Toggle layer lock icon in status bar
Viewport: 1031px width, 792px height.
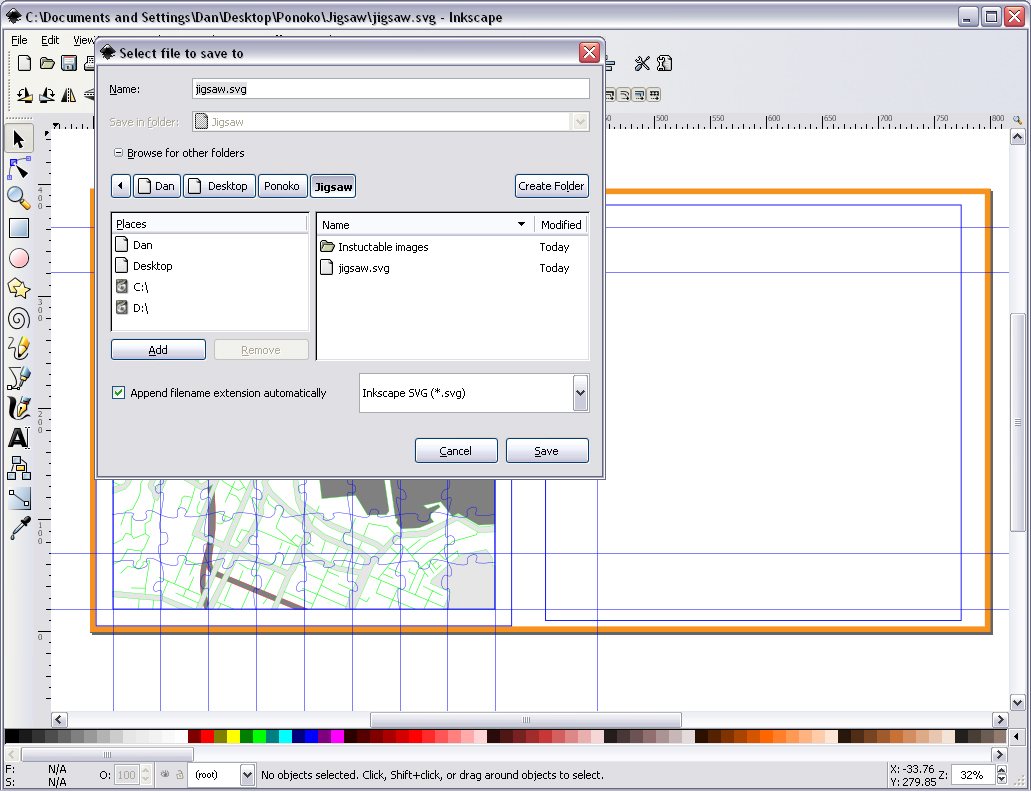point(180,775)
